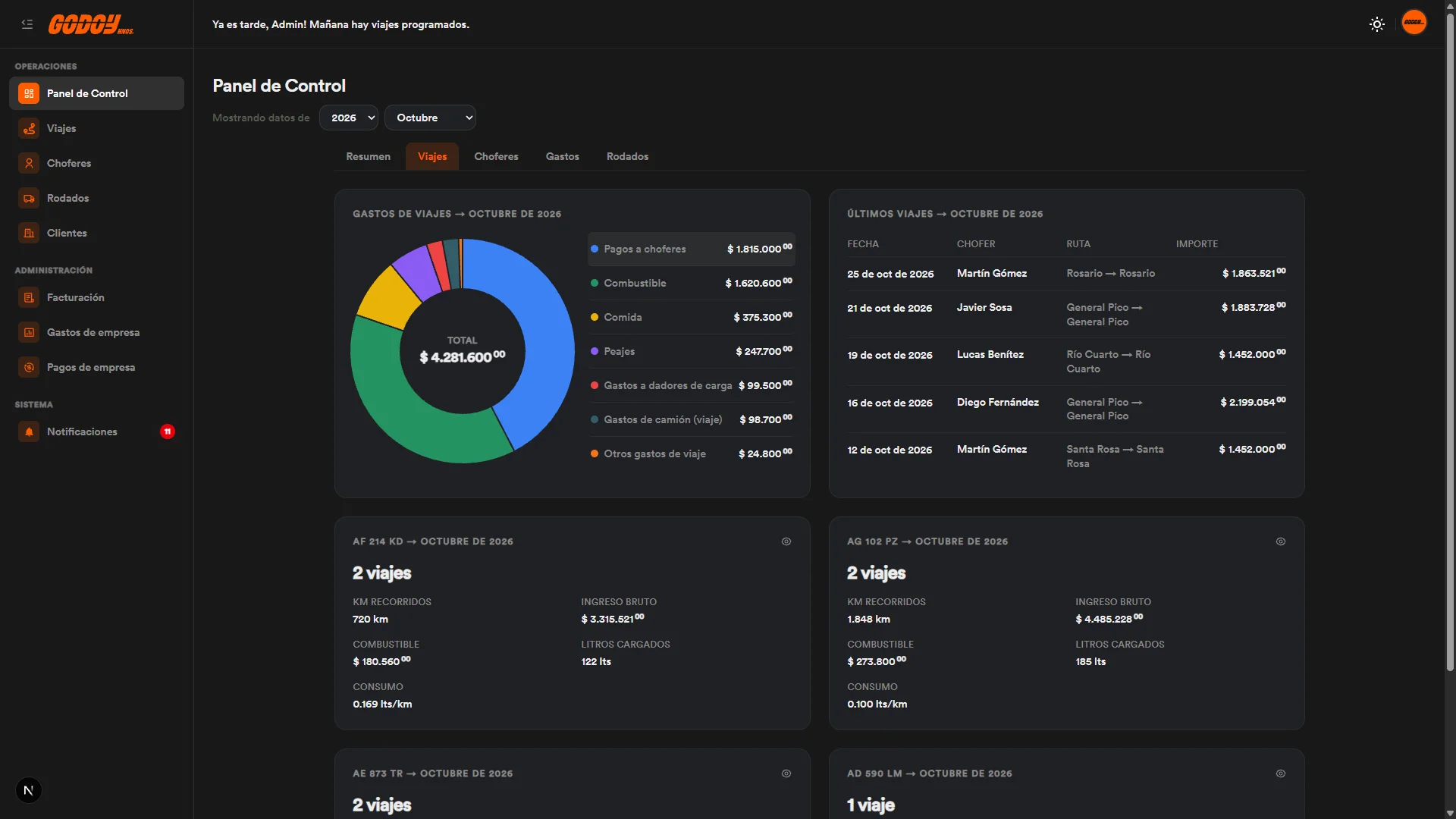
Task: Click the page vertical scrollbar
Action: click(x=1450, y=341)
